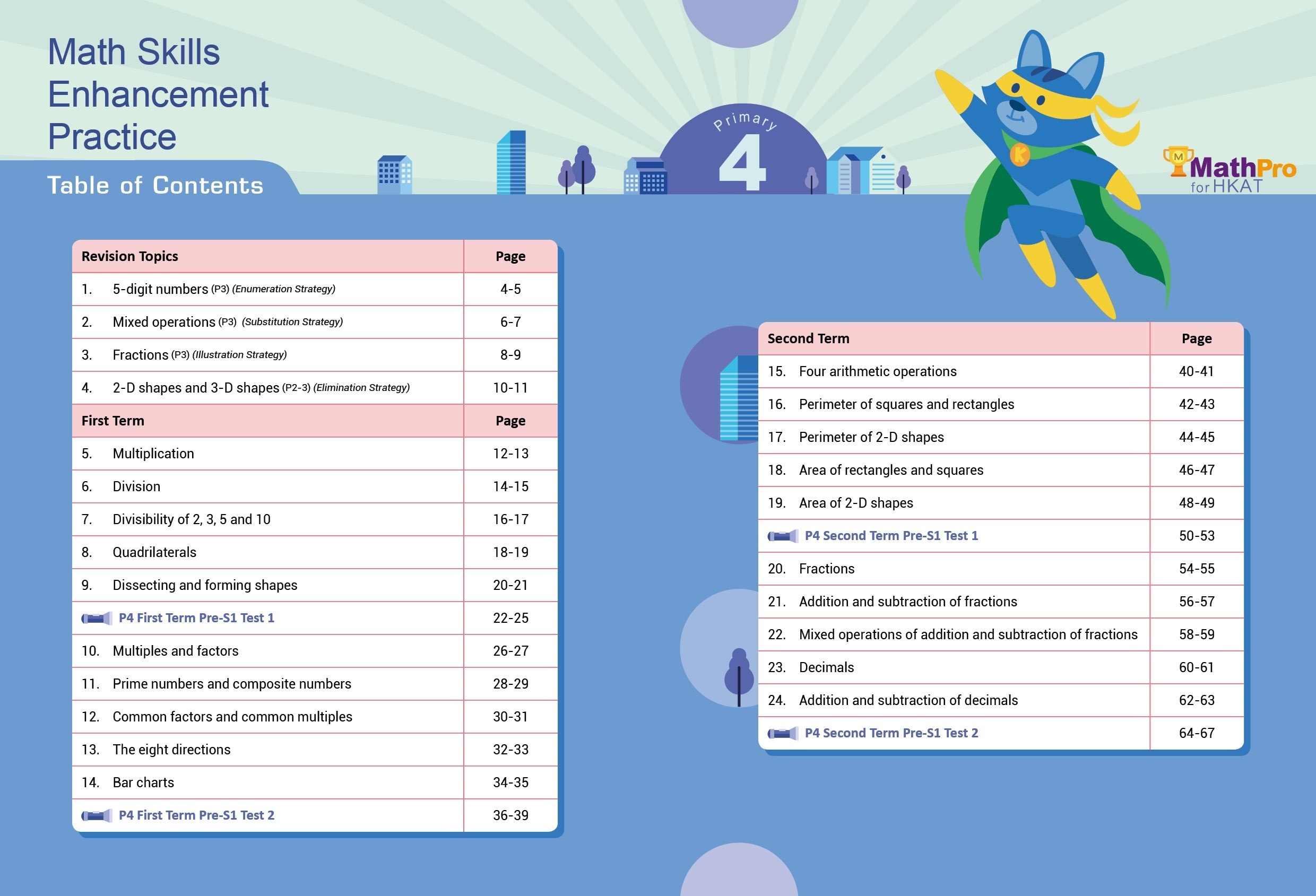Select topic 23, Decimals
The height and width of the screenshot is (896, 1316).
tap(954, 667)
